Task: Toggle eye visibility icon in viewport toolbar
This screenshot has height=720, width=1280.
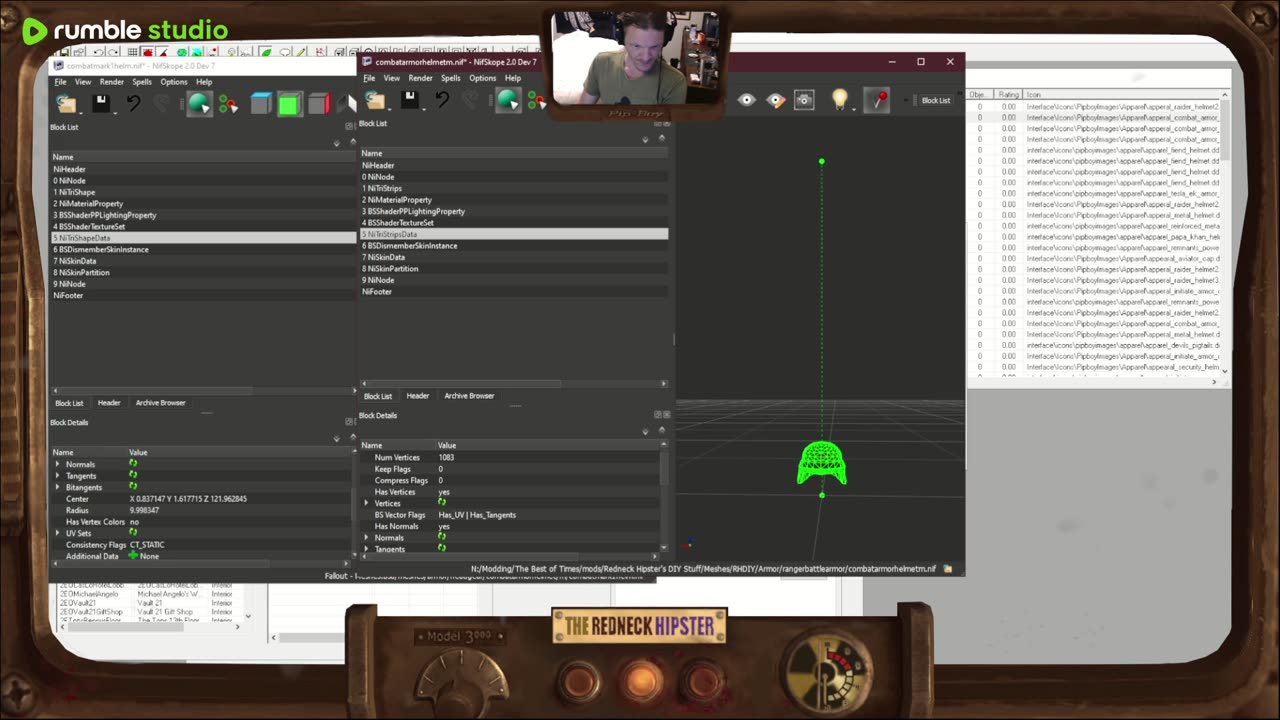Action: (747, 100)
